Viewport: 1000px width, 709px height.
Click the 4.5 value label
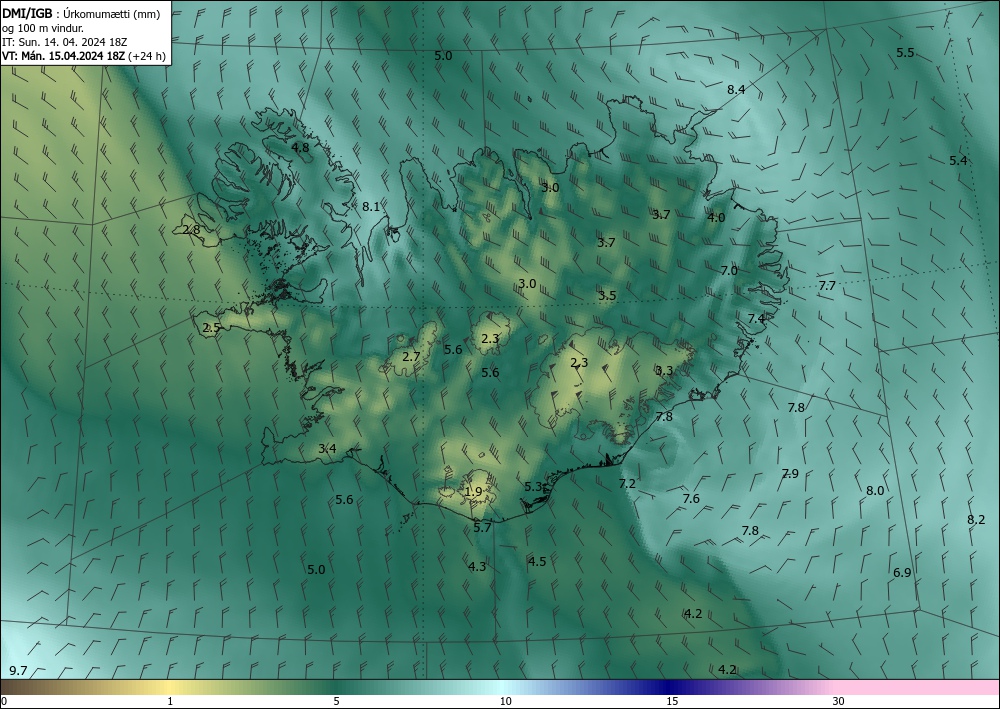click(537, 562)
